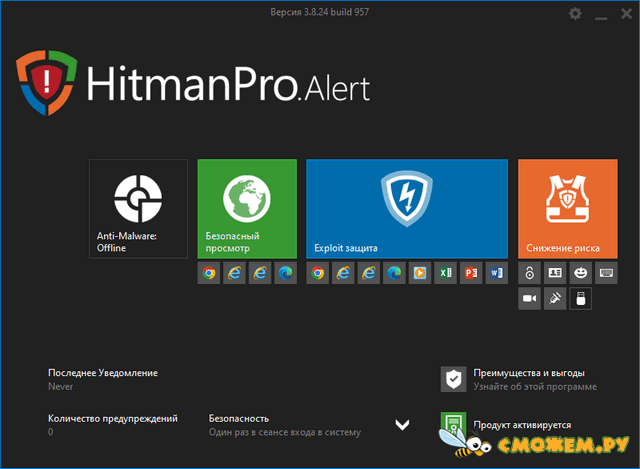Click Продукт активируется status link
The image size is (640, 469).
coord(522,425)
